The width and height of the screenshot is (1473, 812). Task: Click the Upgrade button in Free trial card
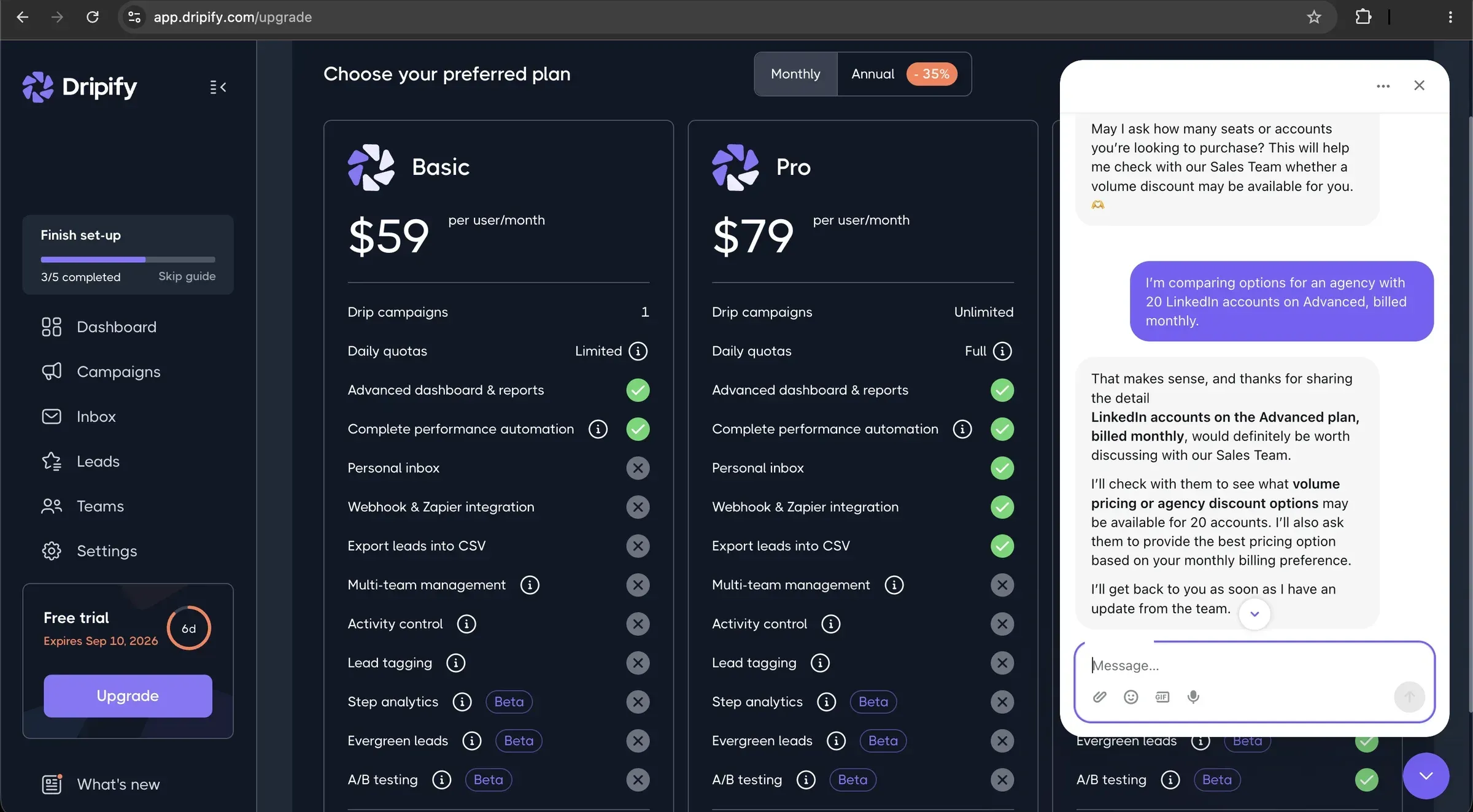(128, 696)
